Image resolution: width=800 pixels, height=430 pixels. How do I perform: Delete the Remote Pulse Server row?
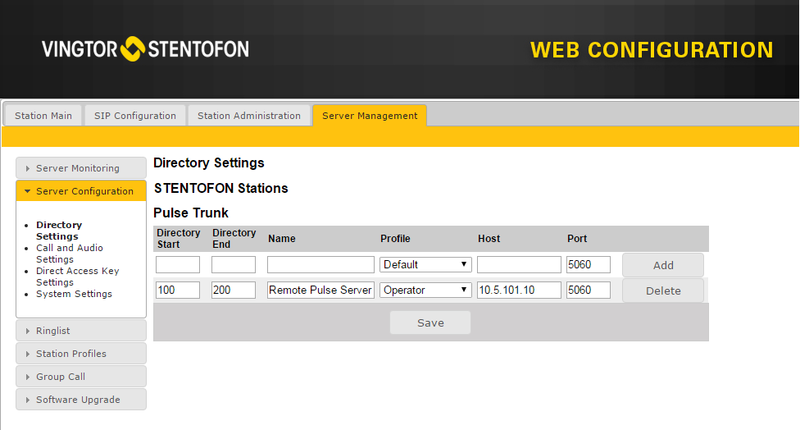(663, 291)
